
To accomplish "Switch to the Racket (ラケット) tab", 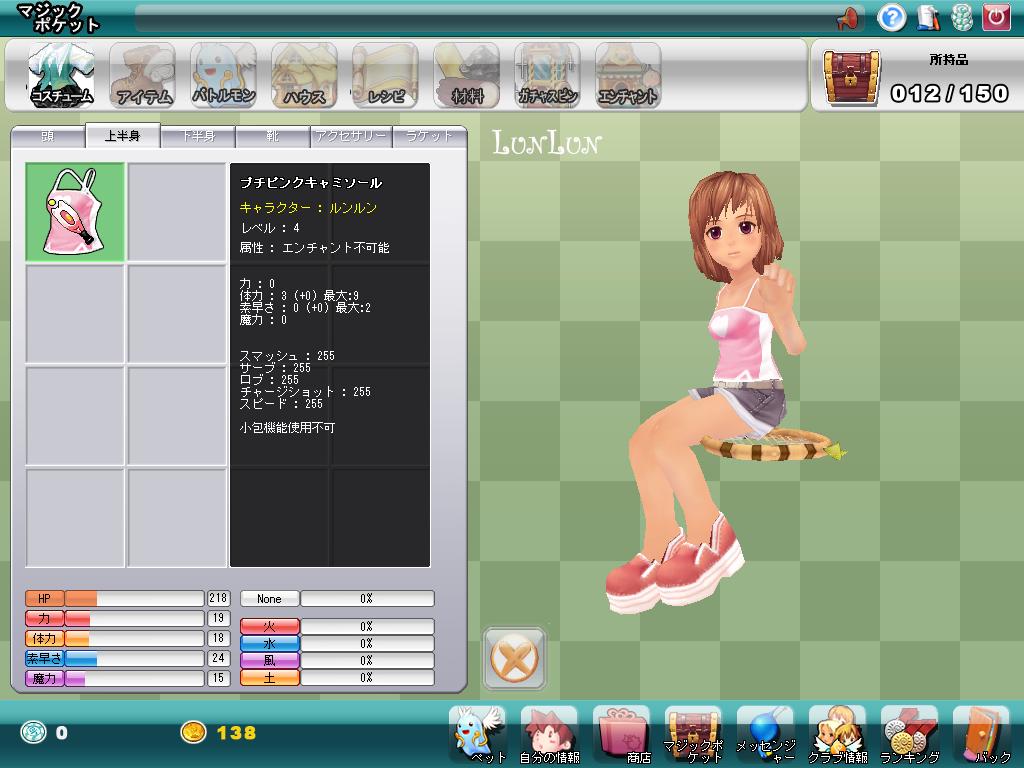I will click(429, 137).
